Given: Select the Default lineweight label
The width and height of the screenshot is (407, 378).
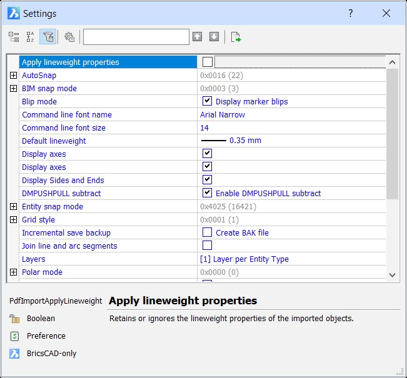Looking at the screenshot, I should tap(54, 141).
